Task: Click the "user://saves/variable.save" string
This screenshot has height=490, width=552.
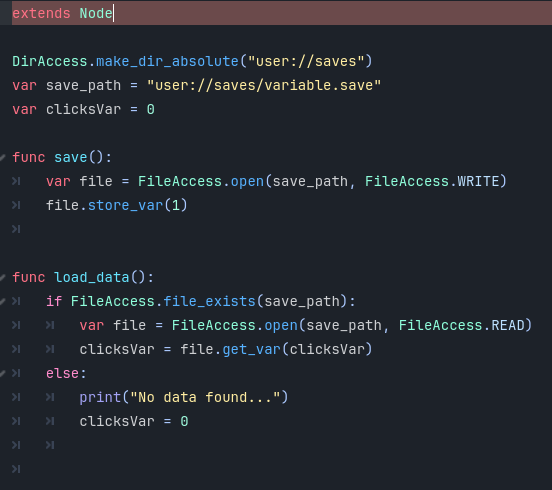Action: pos(264,85)
